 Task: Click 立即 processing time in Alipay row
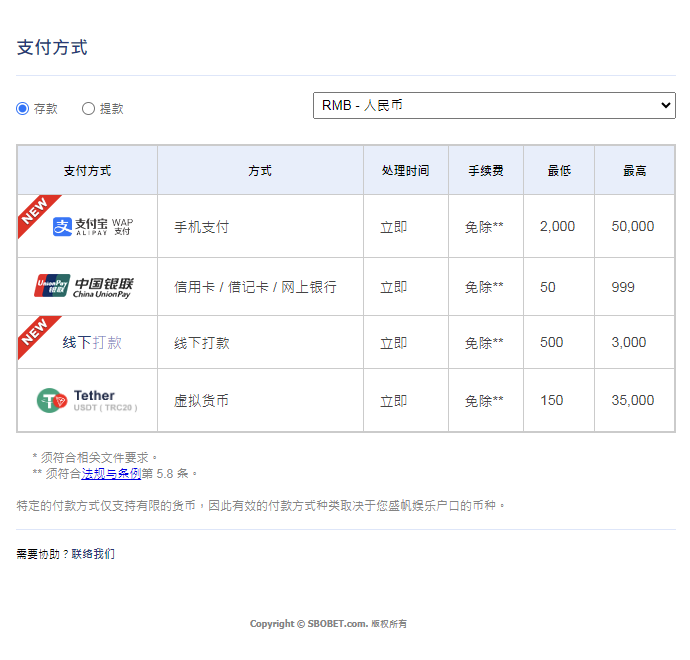pos(393,227)
